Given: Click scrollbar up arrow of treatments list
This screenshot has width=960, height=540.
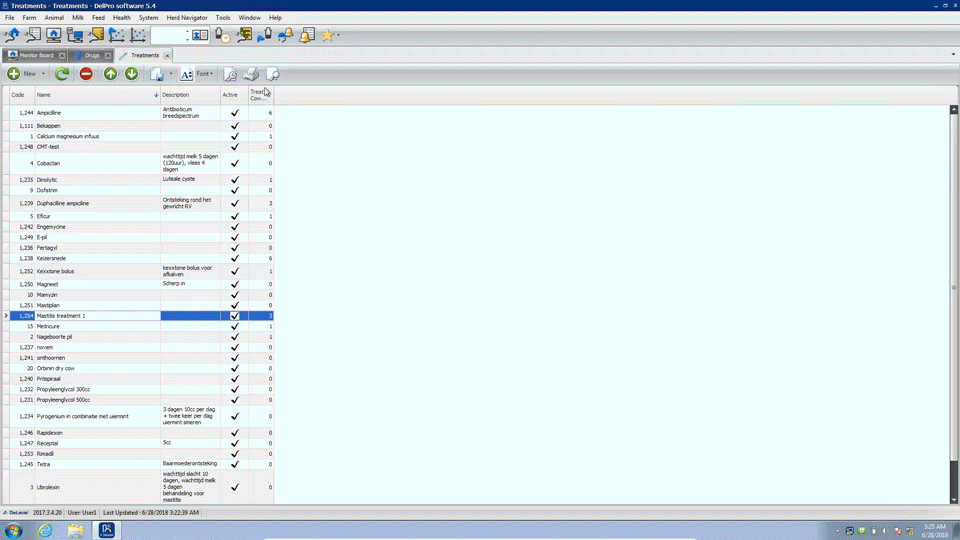Looking at the screenshot, I should (953, 110).
